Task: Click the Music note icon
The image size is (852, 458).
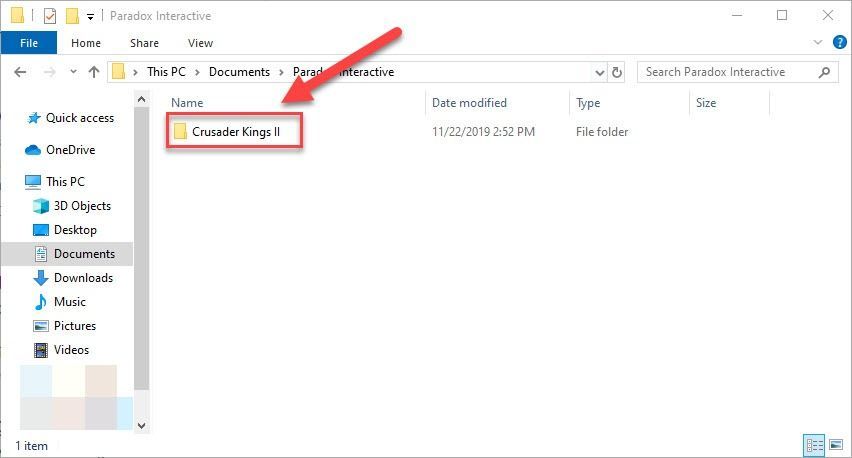Action: click(x=40, y=302)
